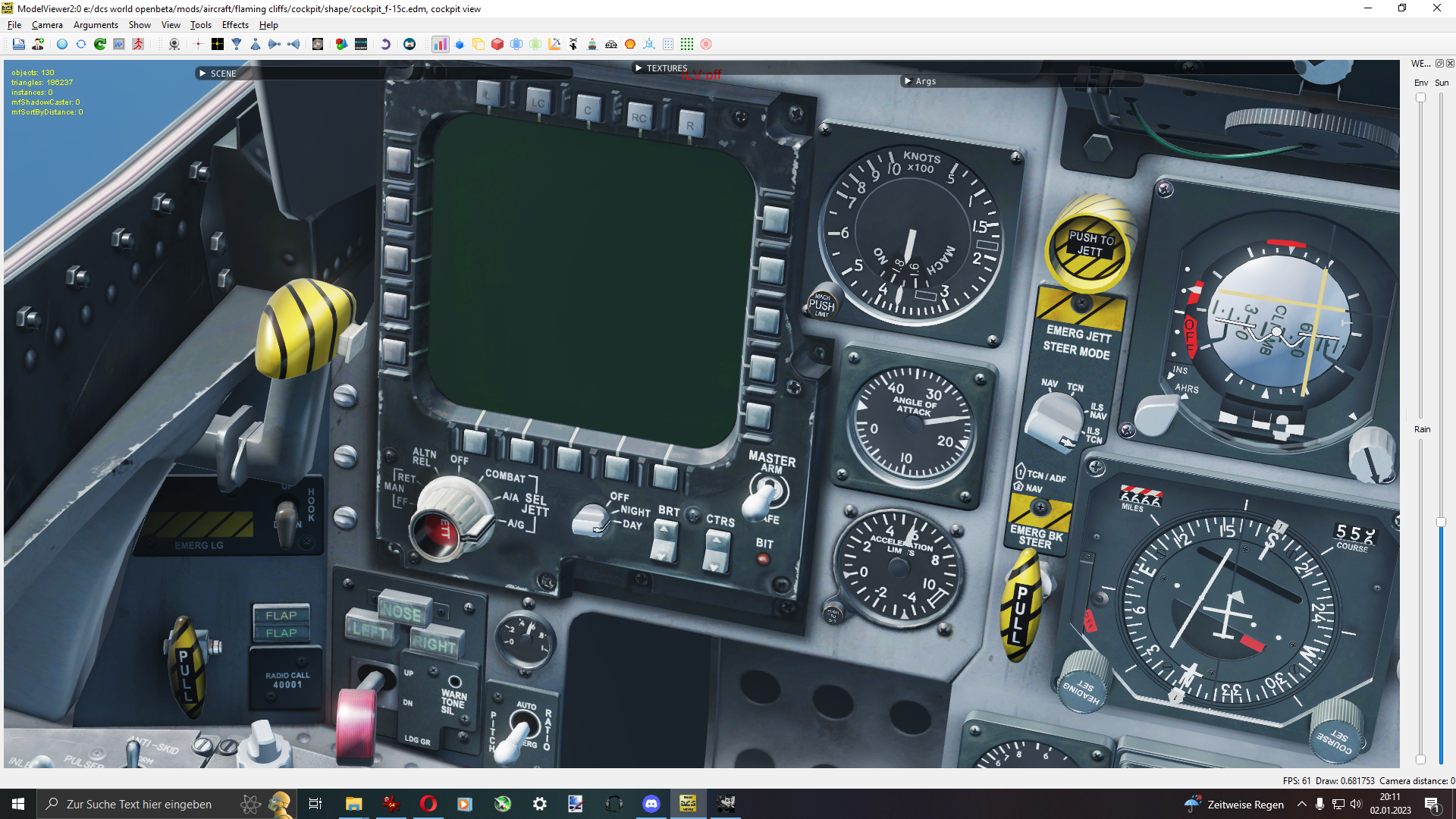Click the upward-pointing blue cone icon
Screen dimensions: 1456x819
(x=256, y=44)
